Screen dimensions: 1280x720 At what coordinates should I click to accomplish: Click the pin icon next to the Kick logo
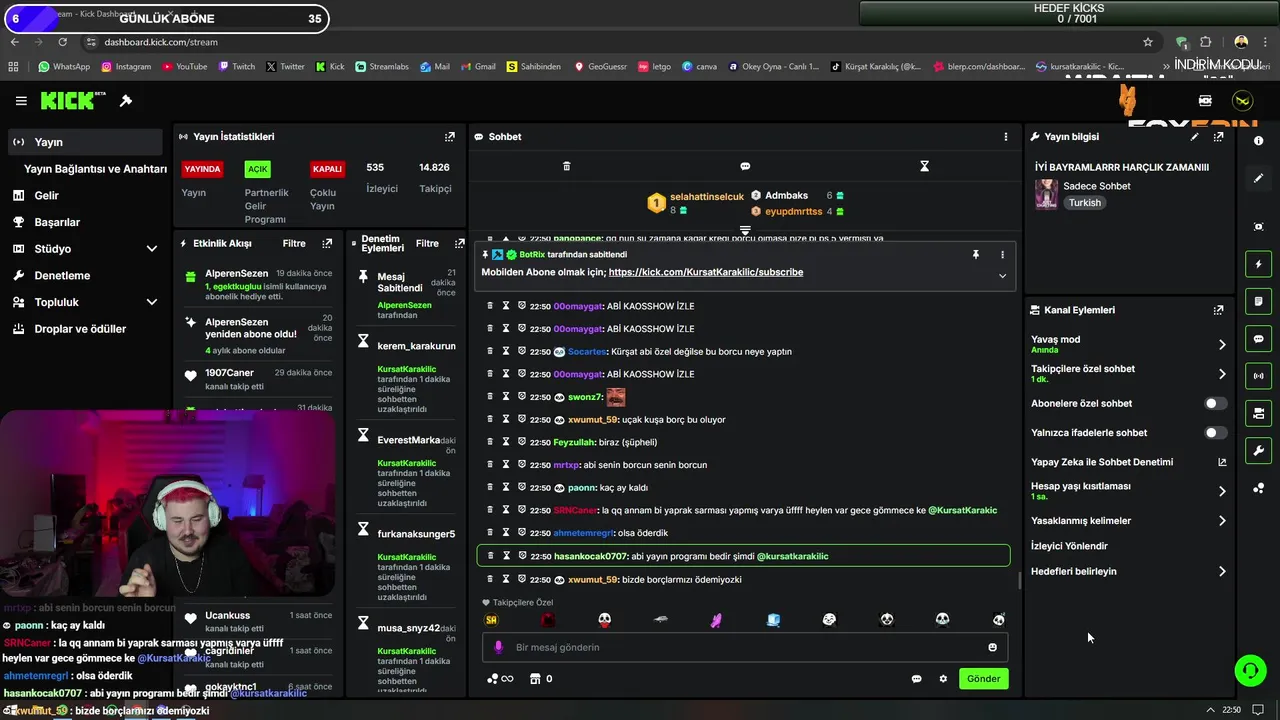(126, 101)
